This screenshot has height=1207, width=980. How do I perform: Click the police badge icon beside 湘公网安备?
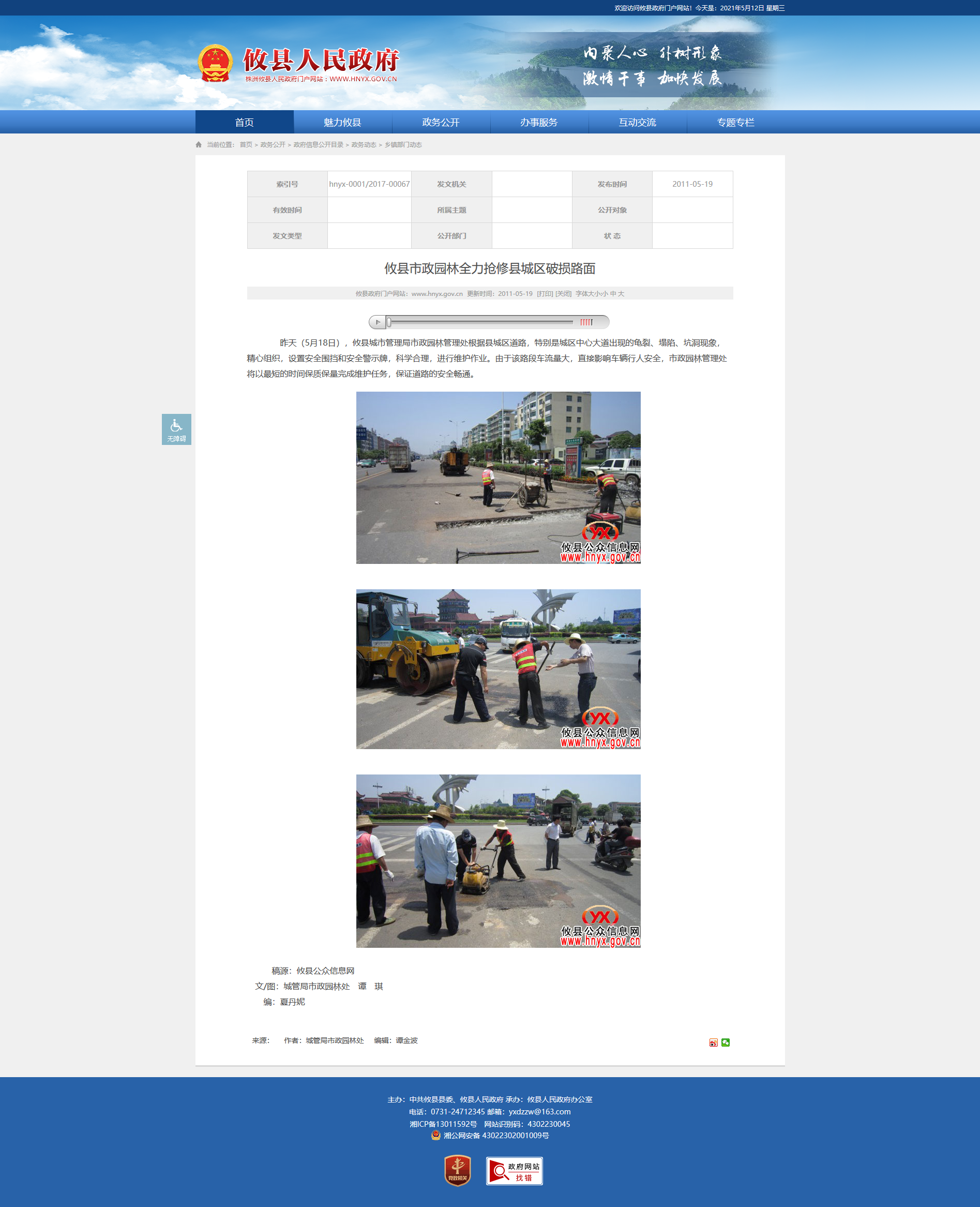(x=435, y=1135)
